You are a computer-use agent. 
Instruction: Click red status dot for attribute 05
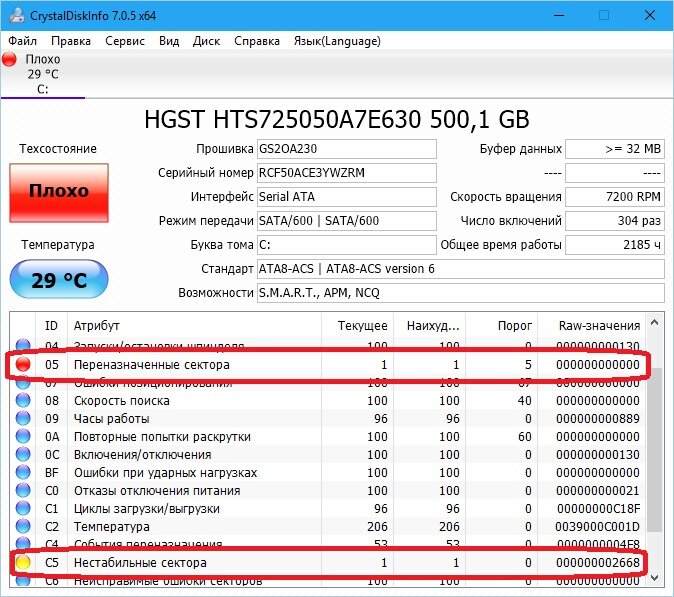[23, 364]
